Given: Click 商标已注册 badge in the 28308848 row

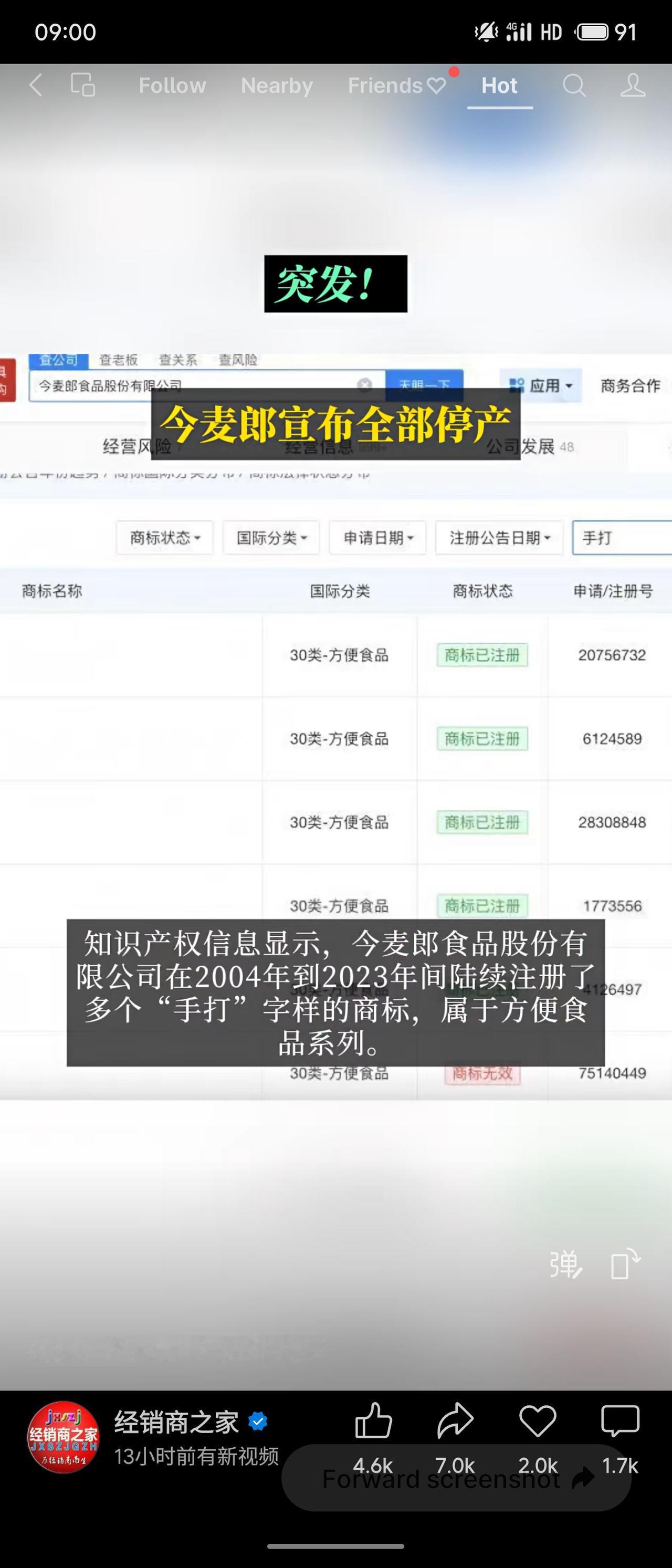Looking at the screenshot, I should [482, 822].
